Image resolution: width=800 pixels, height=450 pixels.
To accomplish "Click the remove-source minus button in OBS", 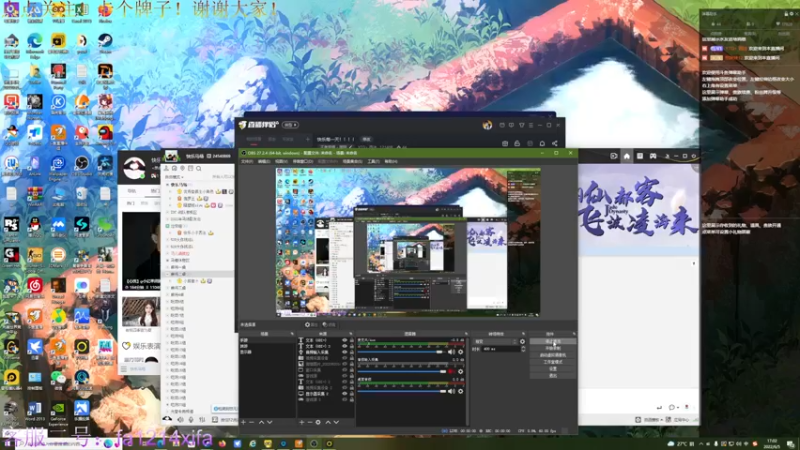I will pos(310,422).
